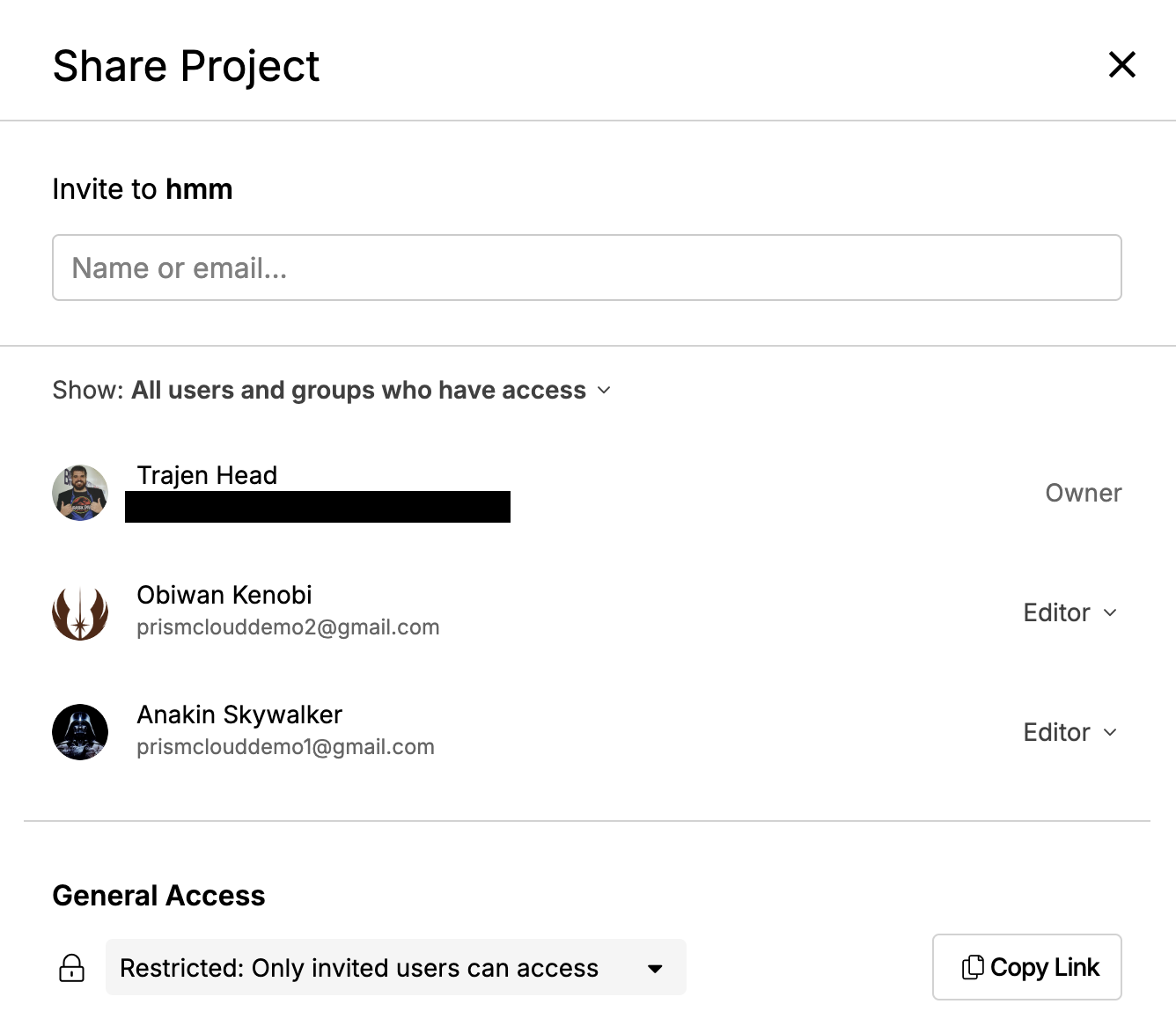Screen dimensions: 1176x1026
Task: Click the Obiwan Kenobi name
Action: click(224, 595)
